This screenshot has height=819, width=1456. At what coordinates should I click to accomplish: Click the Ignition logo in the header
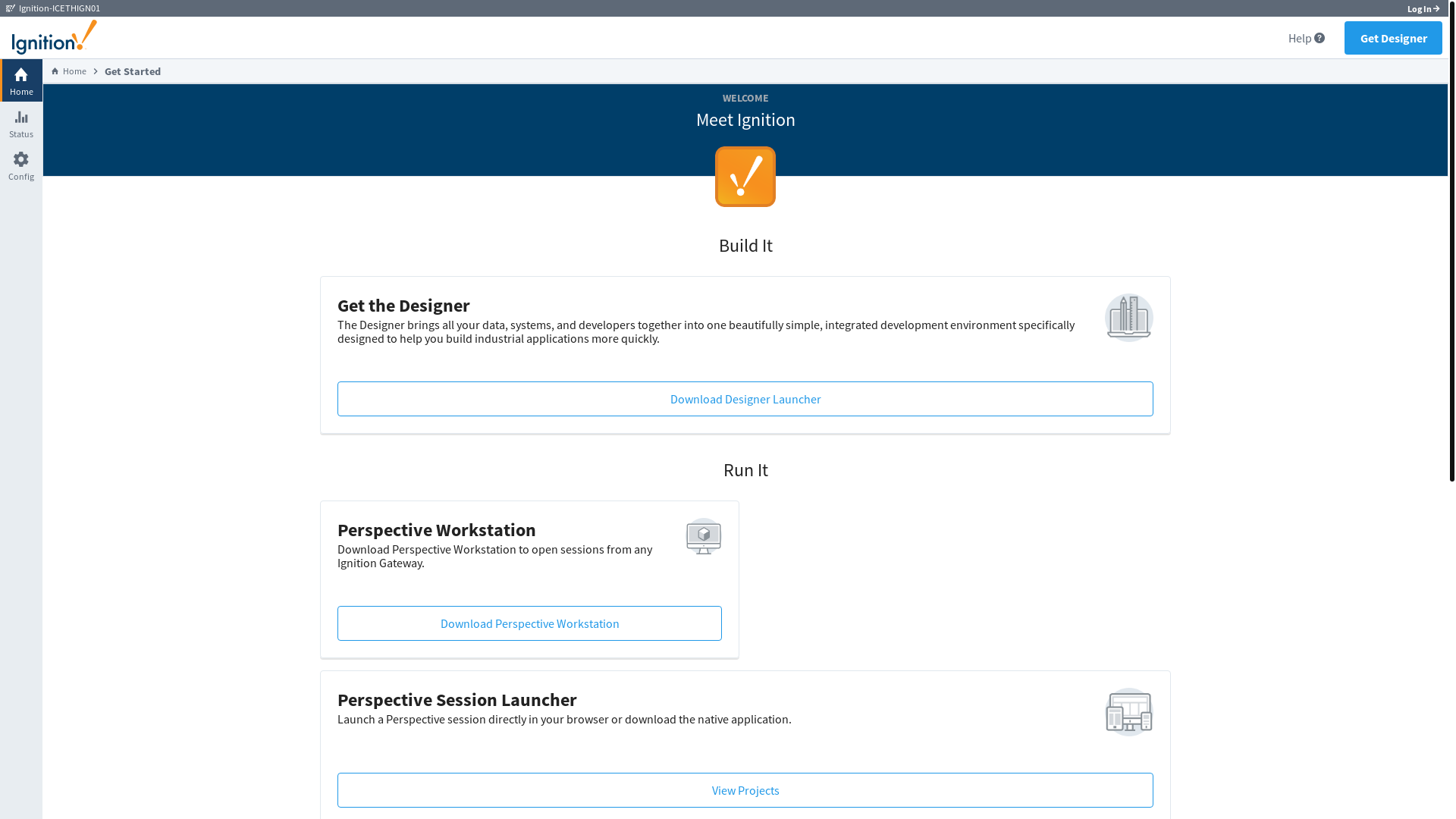click(54, 37)
